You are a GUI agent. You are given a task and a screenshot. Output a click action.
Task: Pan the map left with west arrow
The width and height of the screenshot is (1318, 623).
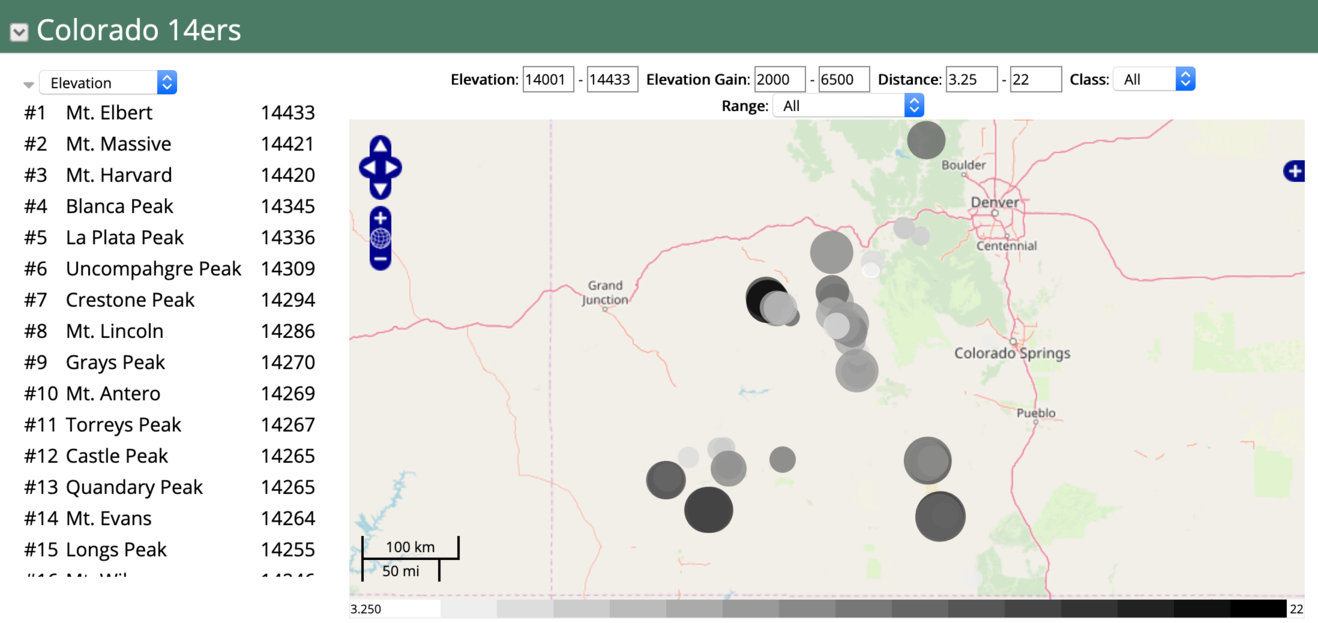[x=367, y=168]
